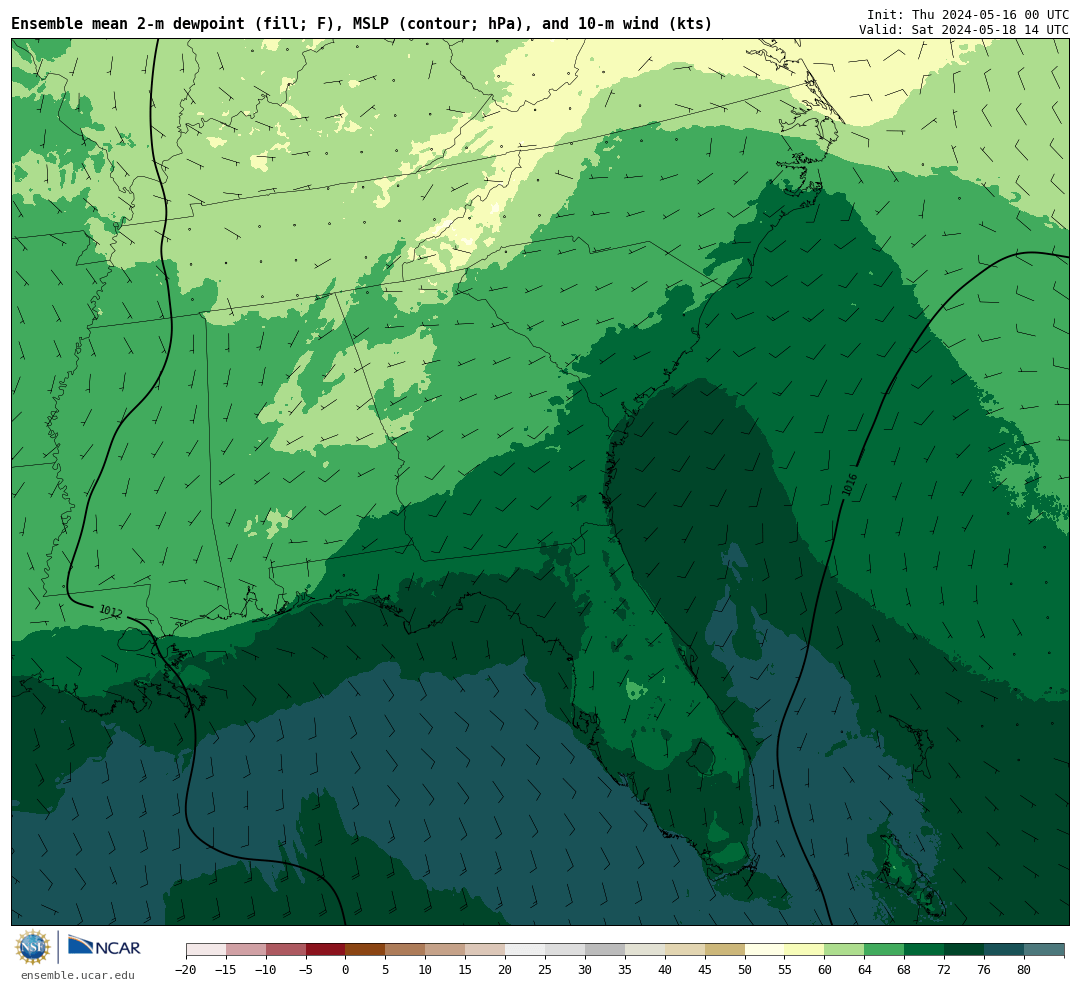Click the 72 to 76 color swatch
1080x988 pixels.
pos(965,950)
